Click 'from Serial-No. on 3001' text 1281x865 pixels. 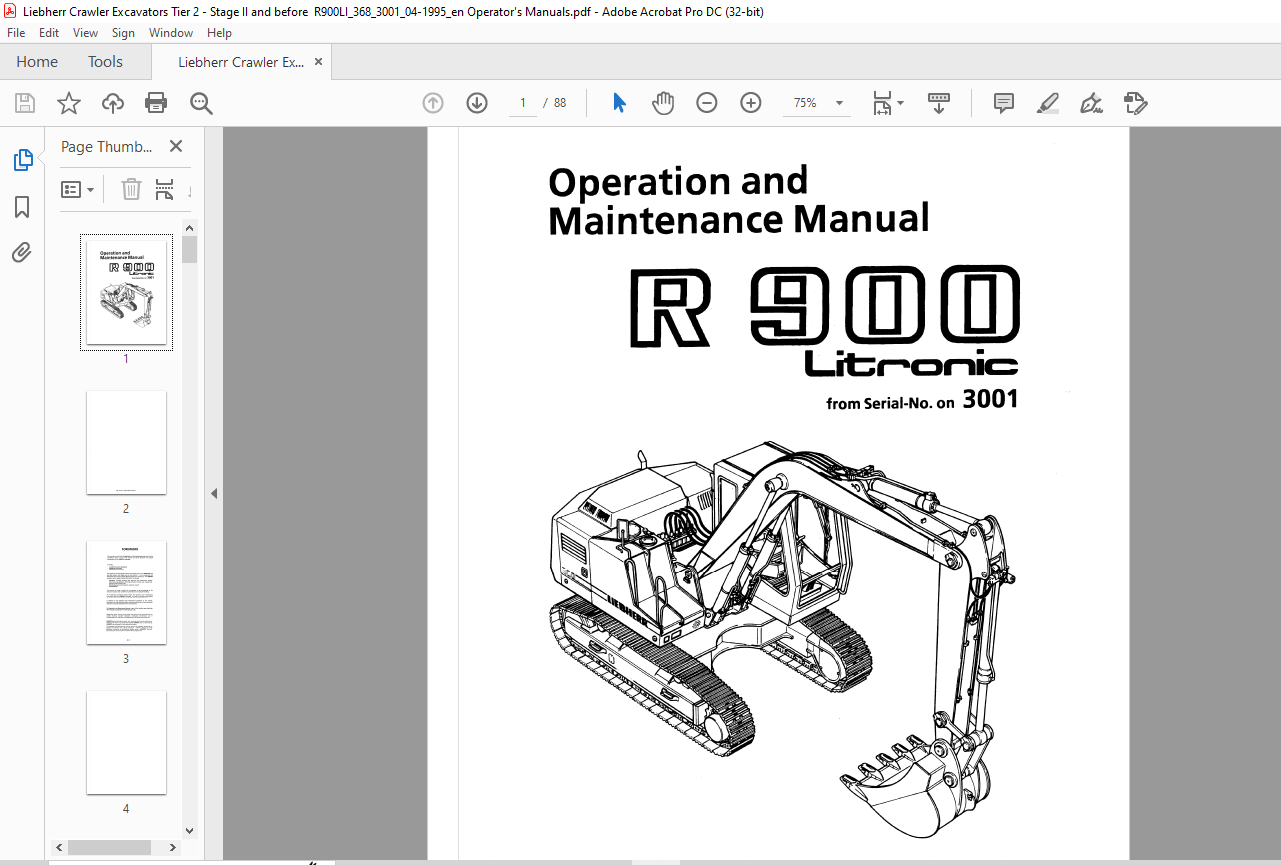point(922,401)
